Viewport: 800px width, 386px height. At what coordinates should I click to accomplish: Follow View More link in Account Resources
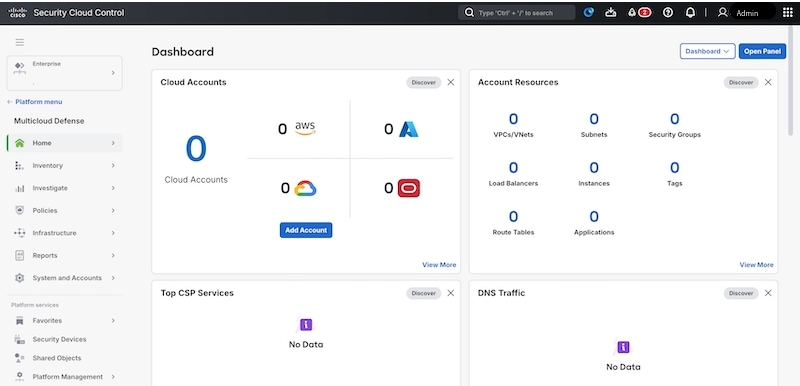point(756,265)
